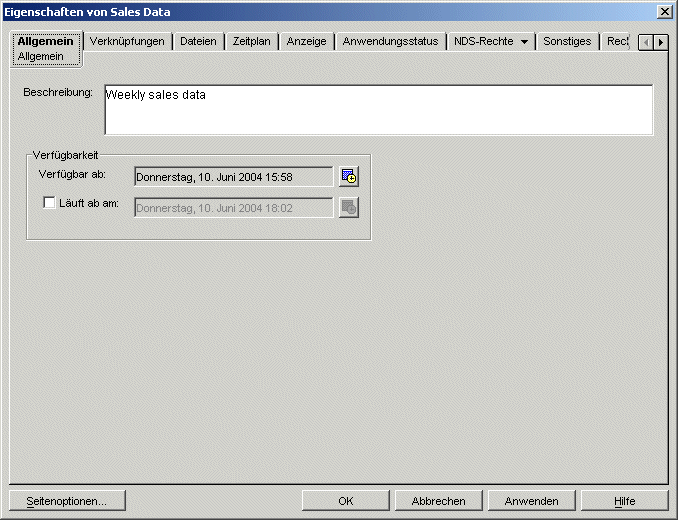Click the disabled Läuft ab am calendar icon
Viewport: 678px width, 520px height.
click(x=349, y=208)
